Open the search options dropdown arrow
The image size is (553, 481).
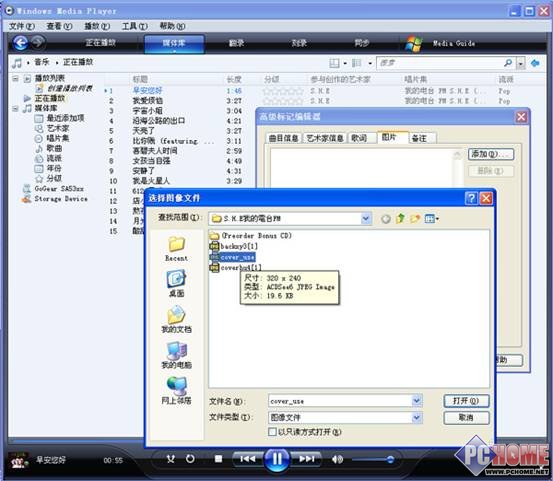click(x=521, y=63)
